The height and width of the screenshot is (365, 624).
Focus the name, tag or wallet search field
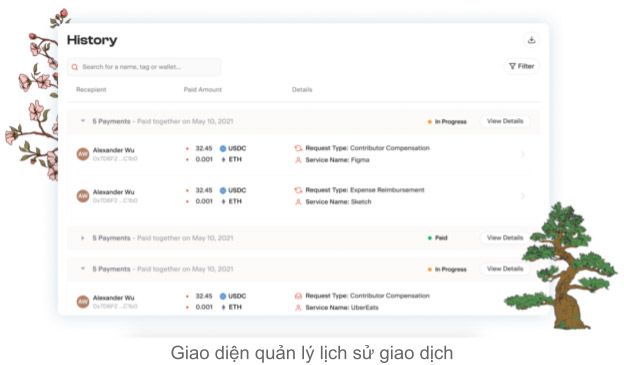pos(144,67)
